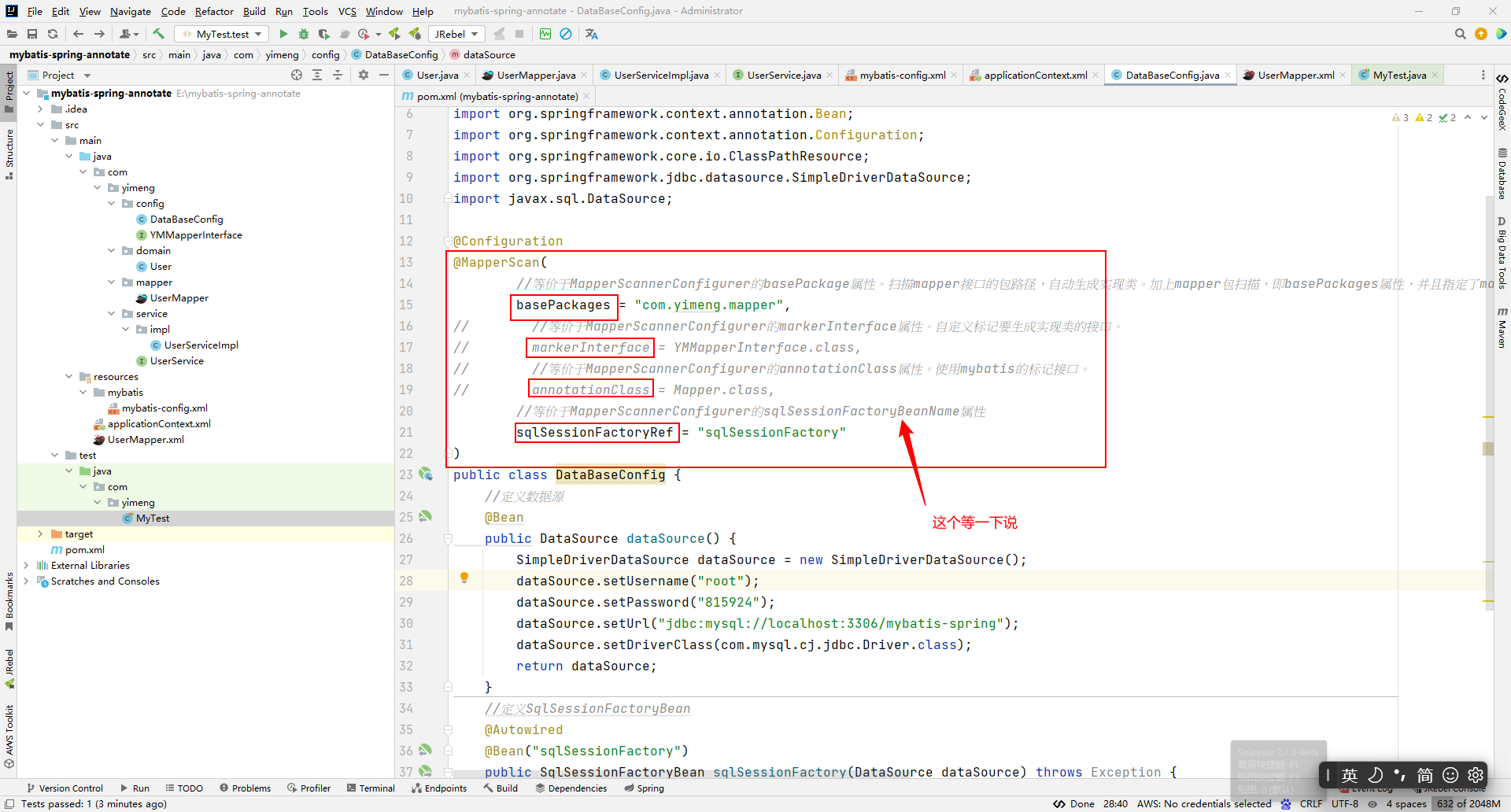Open the Spring tool window
This screenshot has height=812, width=1511.
644,788
